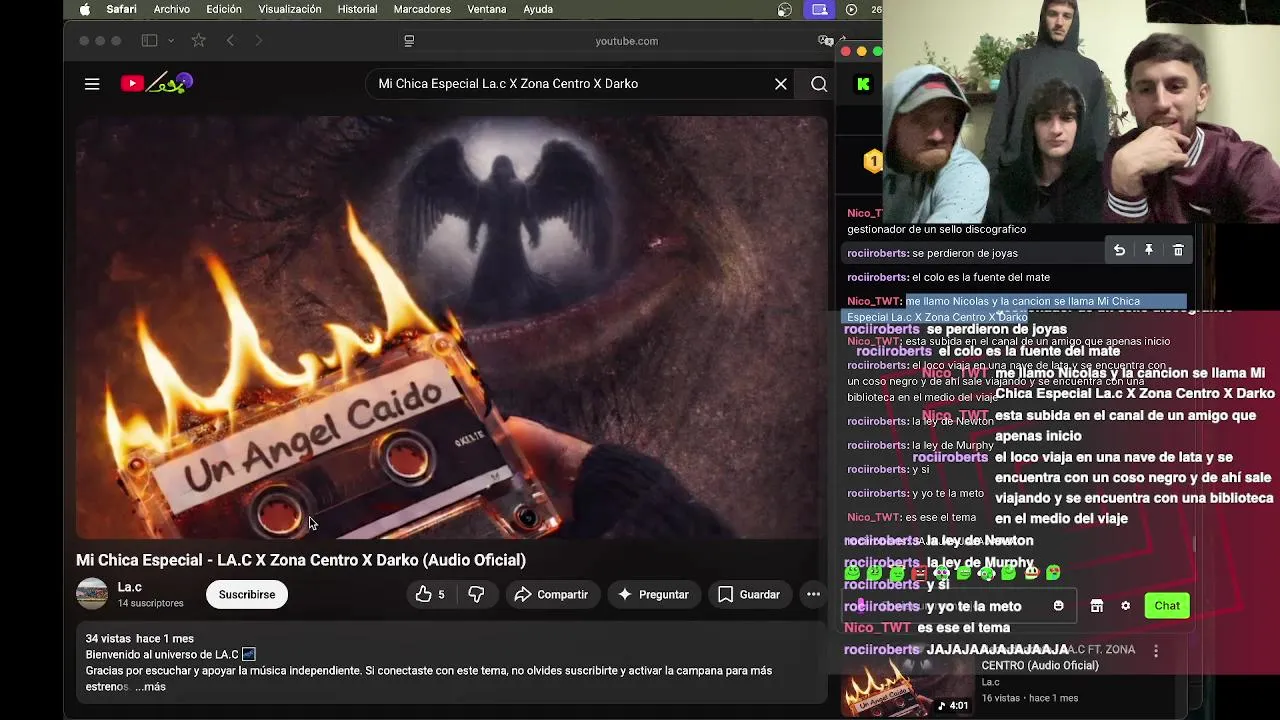
Task: Click the YouTube search magnifier icon
Action: pos(819,84)
